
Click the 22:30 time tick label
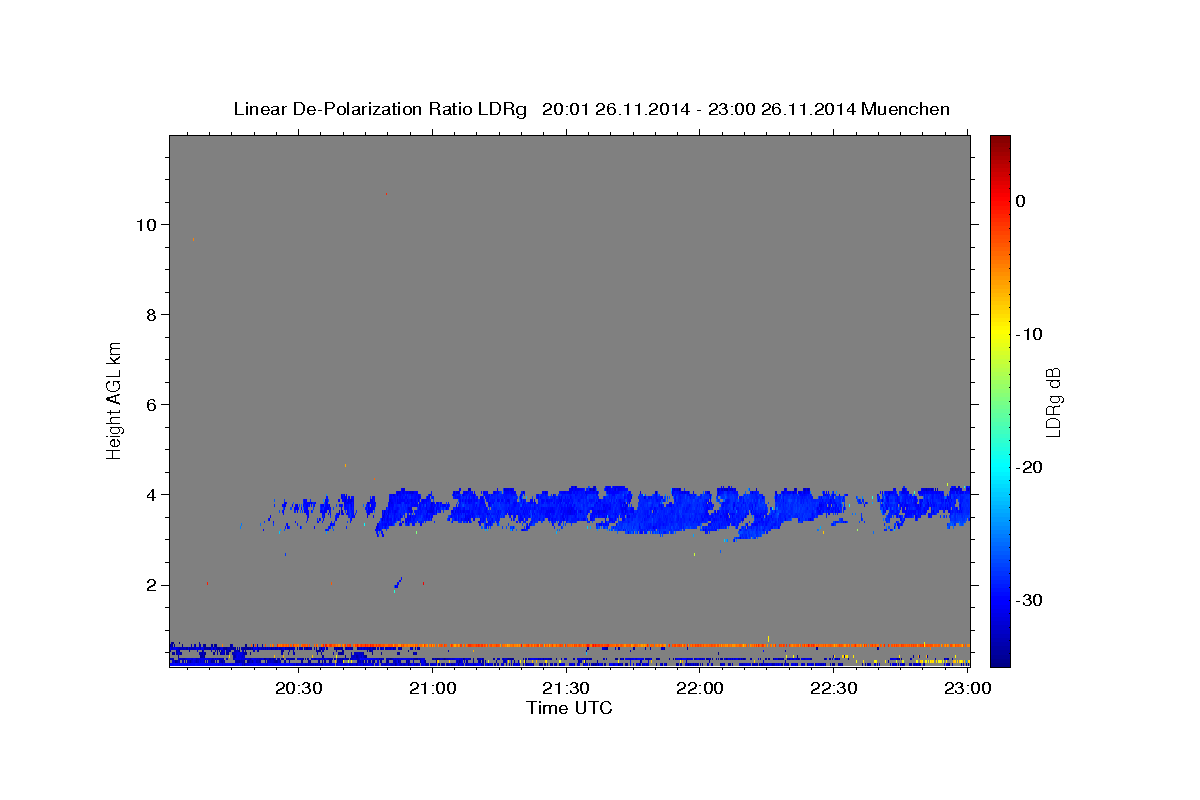834,688
